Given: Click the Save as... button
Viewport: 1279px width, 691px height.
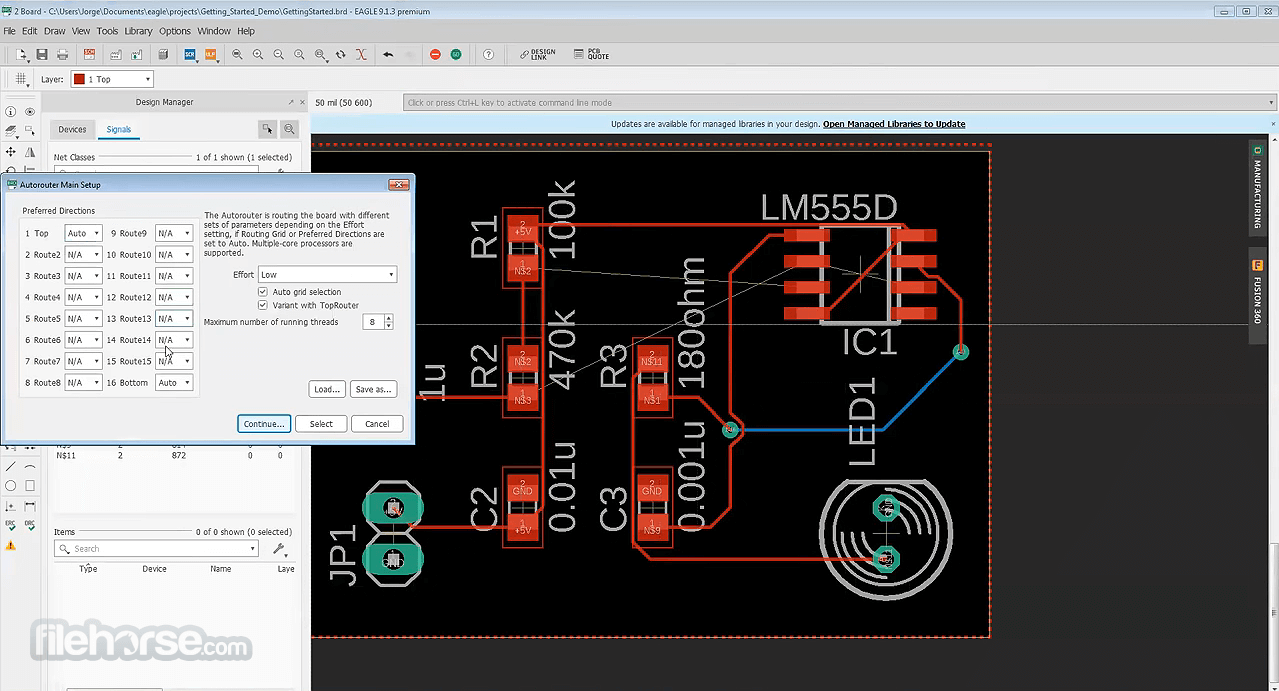Looking at the screenshot, I should point(373,389).
